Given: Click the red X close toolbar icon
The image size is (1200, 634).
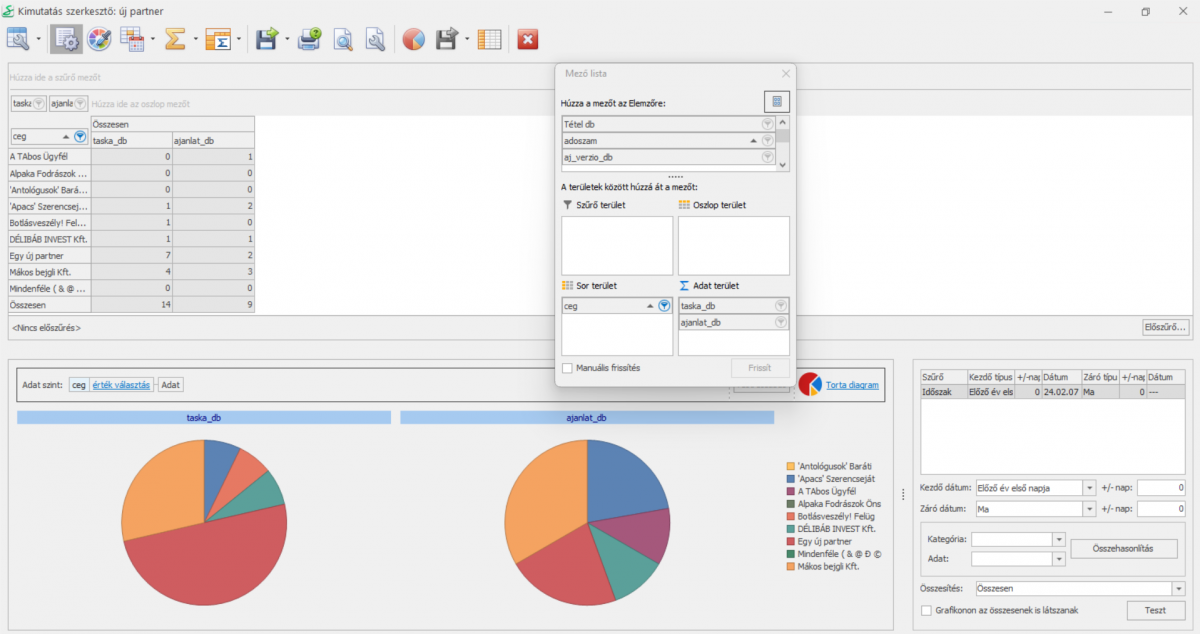Looking at the screenshot, I should pyautogui.click(x=528, y=40).
